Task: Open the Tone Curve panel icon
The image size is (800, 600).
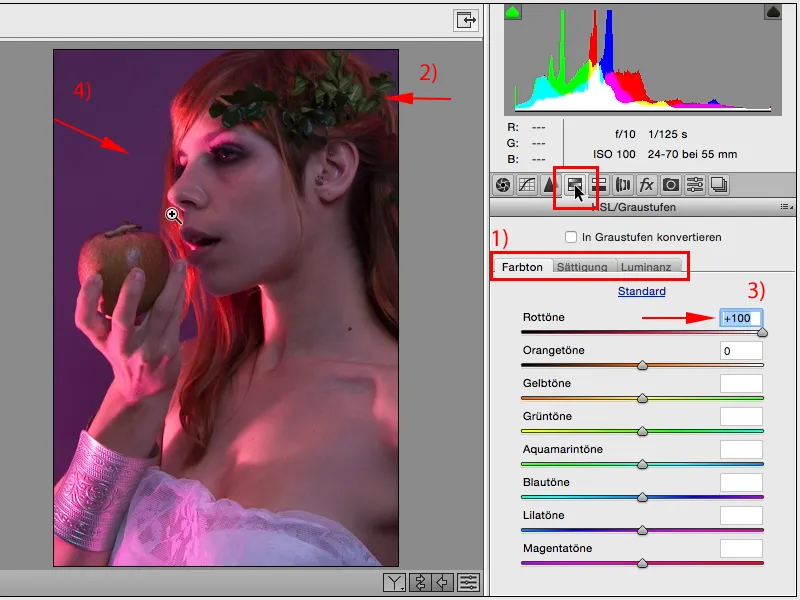Action: (x=527, y=185)
